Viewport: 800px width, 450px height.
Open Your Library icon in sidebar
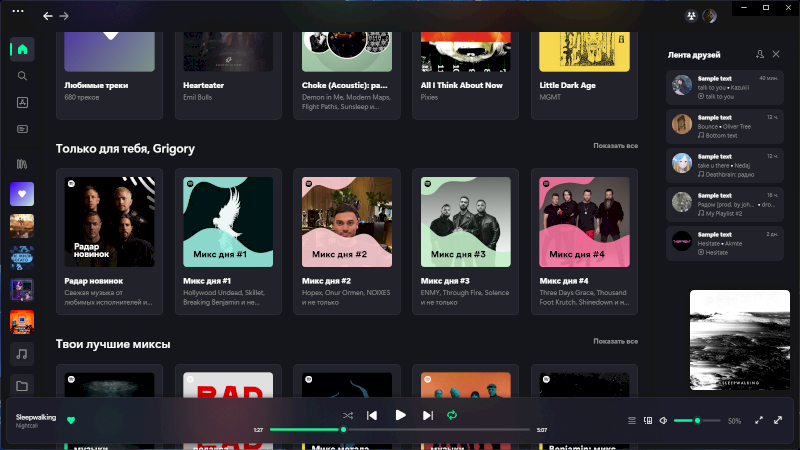(x=22, y=163)
